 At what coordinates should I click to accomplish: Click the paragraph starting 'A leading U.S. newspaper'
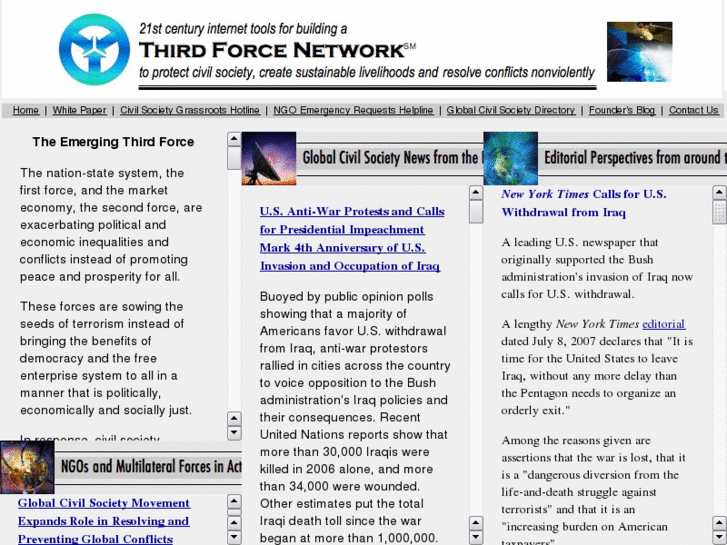[x=597, y=268]
